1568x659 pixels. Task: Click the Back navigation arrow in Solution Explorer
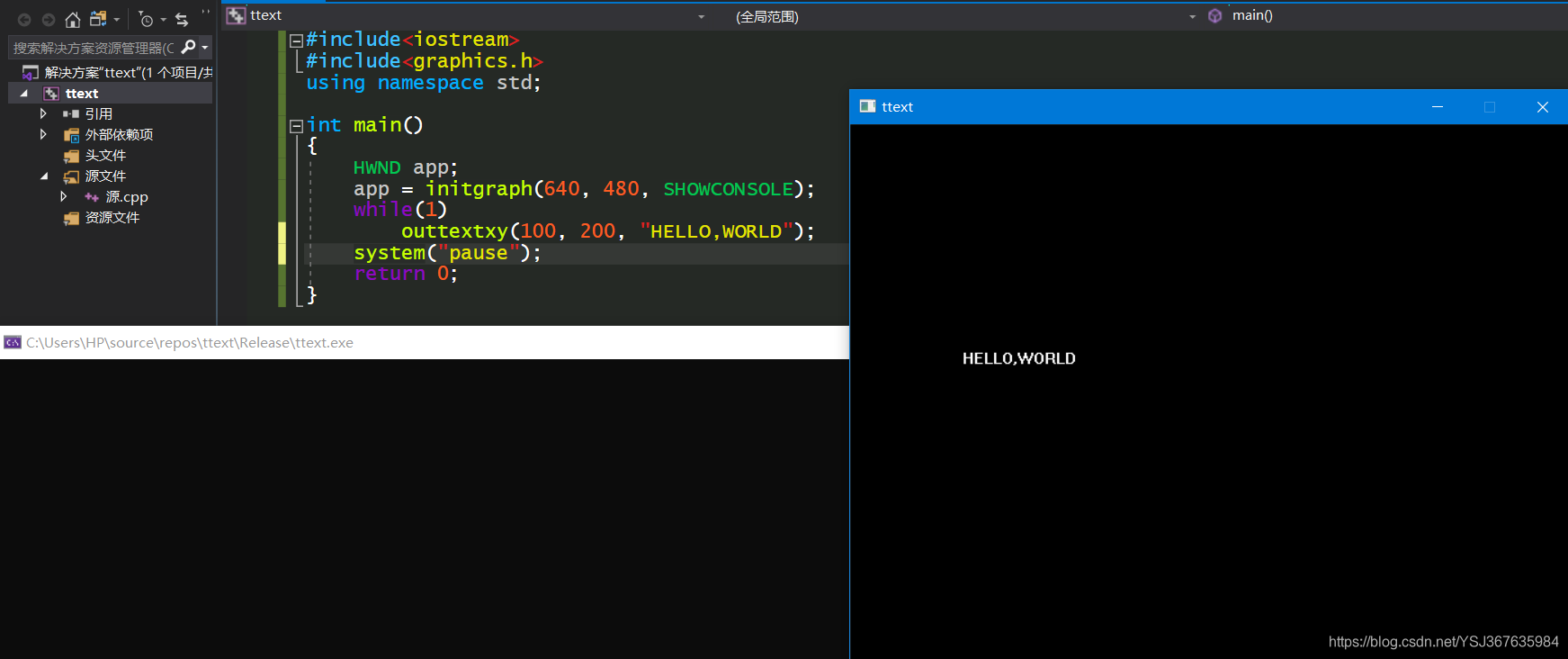[x=24, y=20]
